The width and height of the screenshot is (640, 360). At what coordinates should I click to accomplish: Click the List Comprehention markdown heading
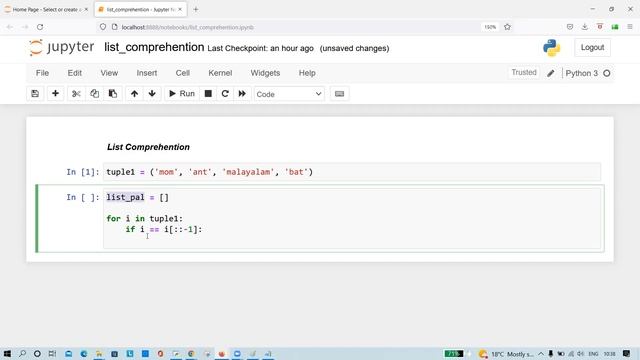pyautogui.click(x=148, y=147)
